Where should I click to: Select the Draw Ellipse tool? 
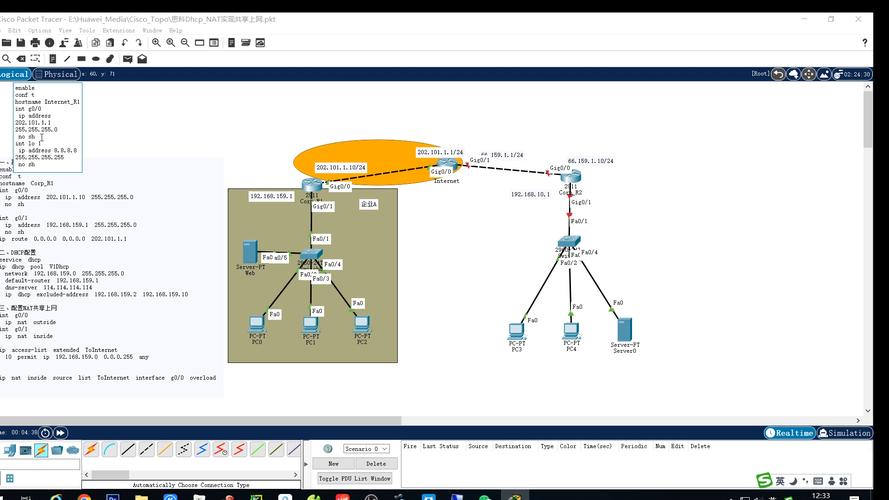[95, 58]
